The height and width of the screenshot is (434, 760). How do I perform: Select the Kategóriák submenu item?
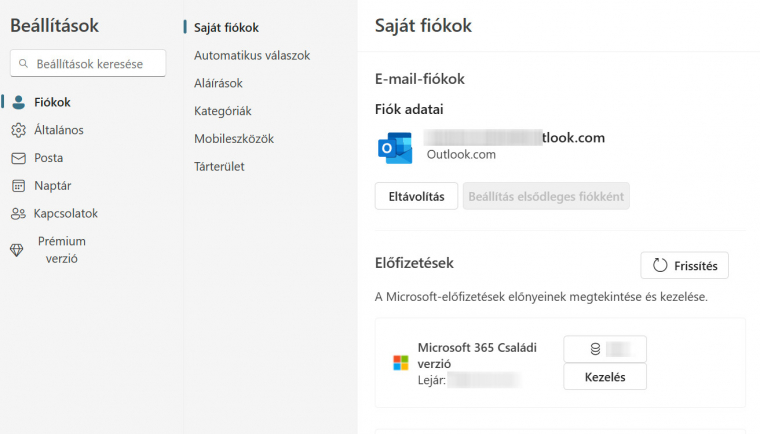[222, 111]
